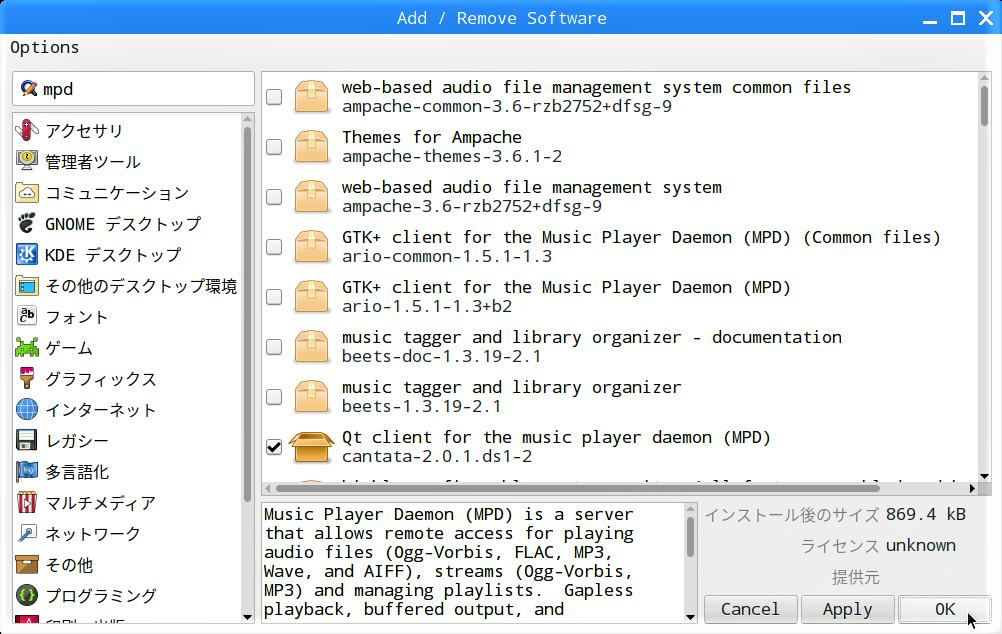Screen dimensions: 1002x634
Task: Click the ario-1.5.1-1.3+b2 package icon
Action: click(311, 297)
